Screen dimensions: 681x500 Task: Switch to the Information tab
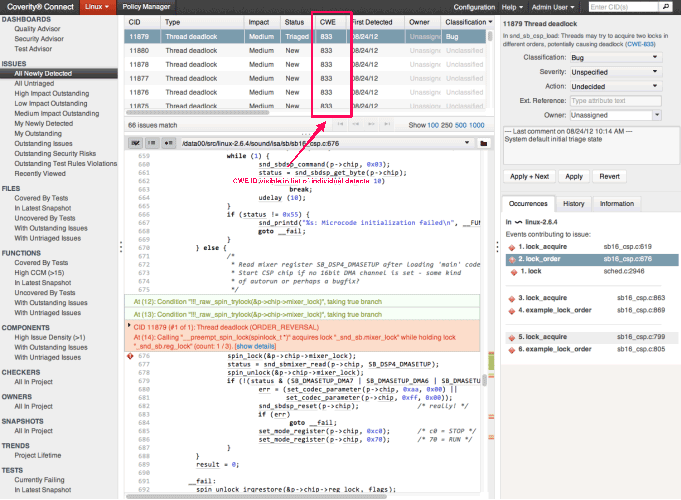click(617, 204)
